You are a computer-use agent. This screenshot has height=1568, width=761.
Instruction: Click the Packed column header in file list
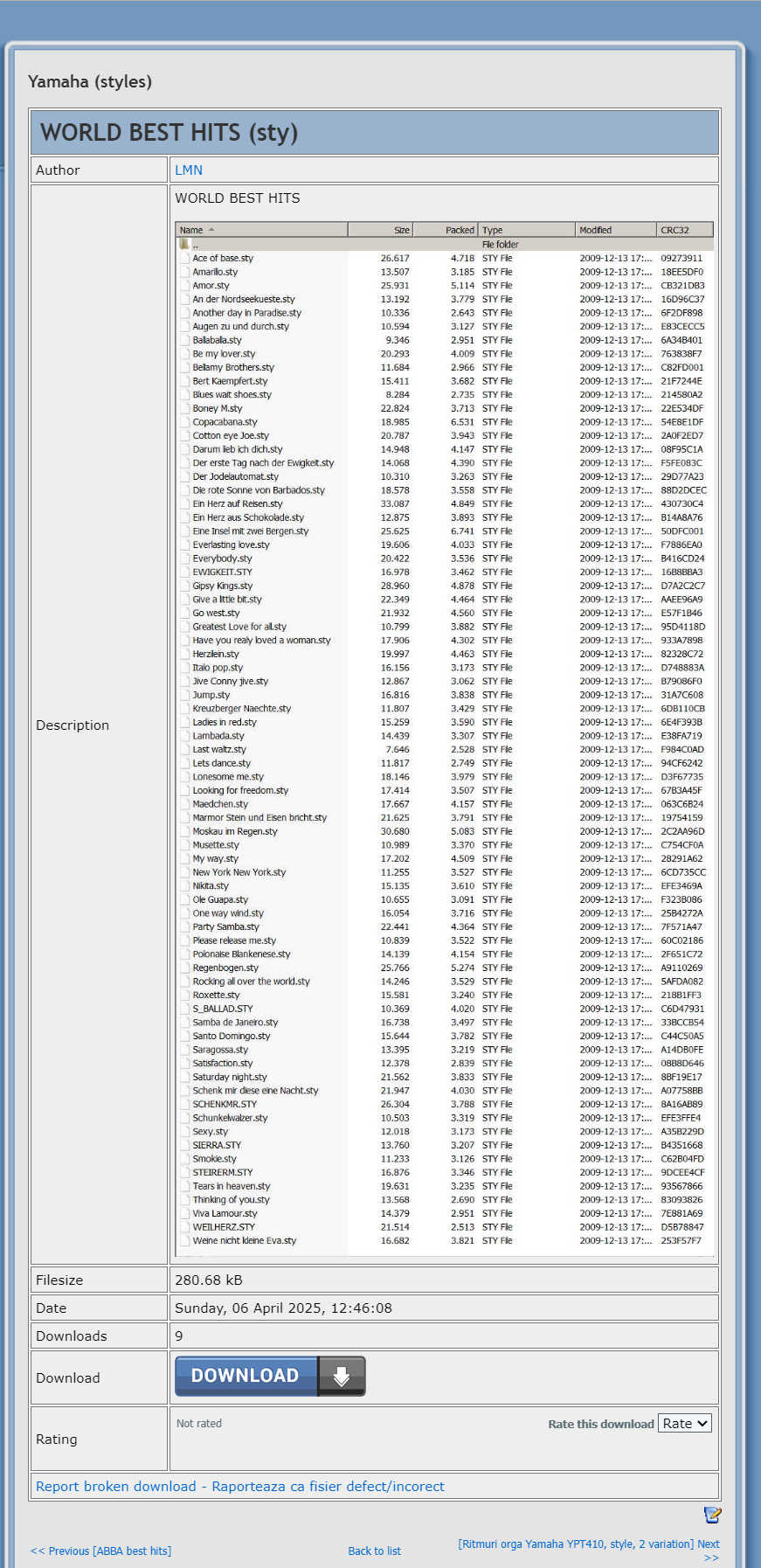click(446, 230)
